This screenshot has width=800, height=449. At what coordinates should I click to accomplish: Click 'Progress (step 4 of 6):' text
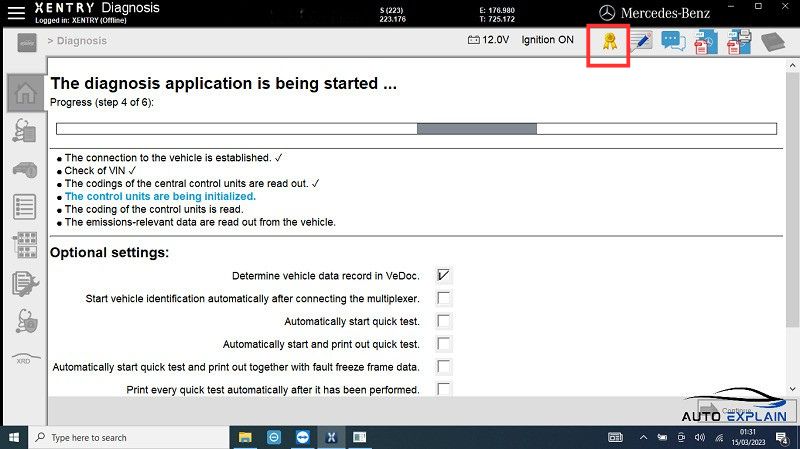102,102
